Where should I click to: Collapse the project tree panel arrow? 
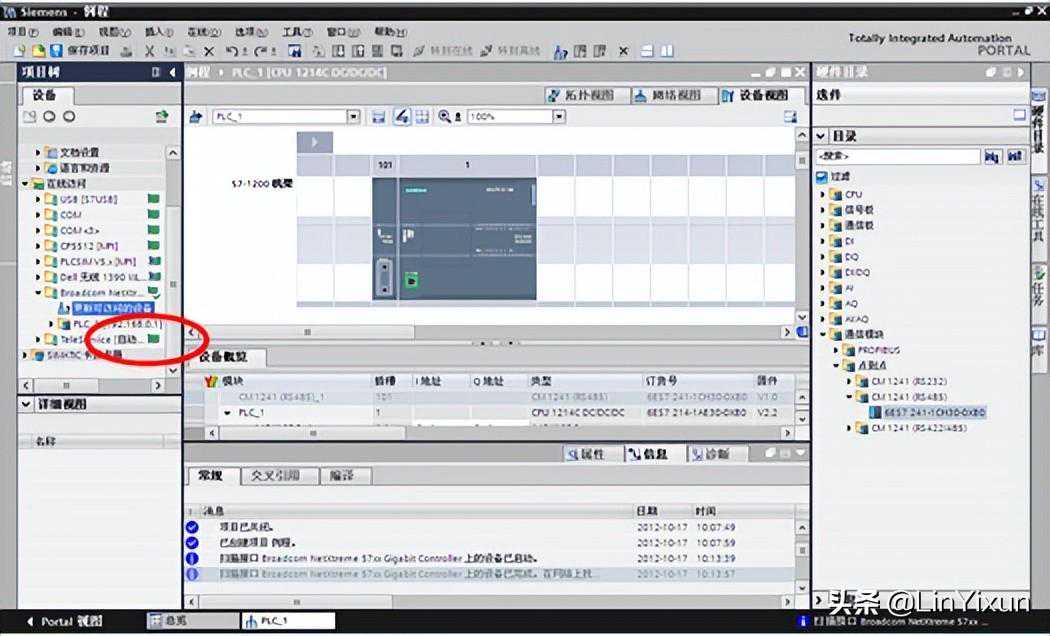(173, 72)
